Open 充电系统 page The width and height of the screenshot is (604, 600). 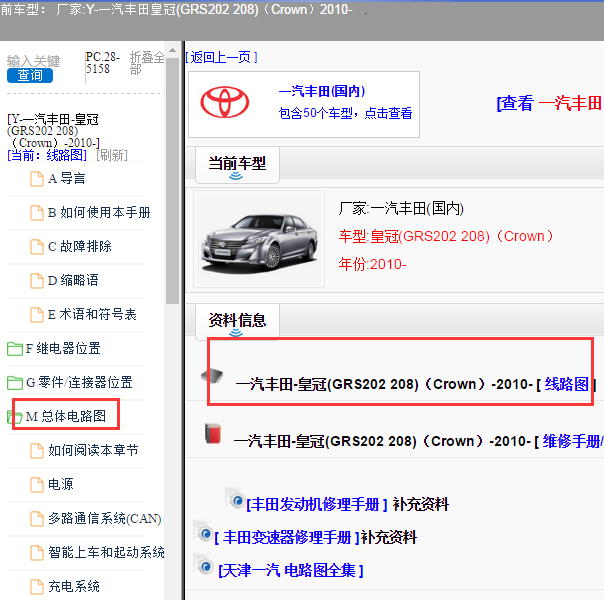point(74,586)
